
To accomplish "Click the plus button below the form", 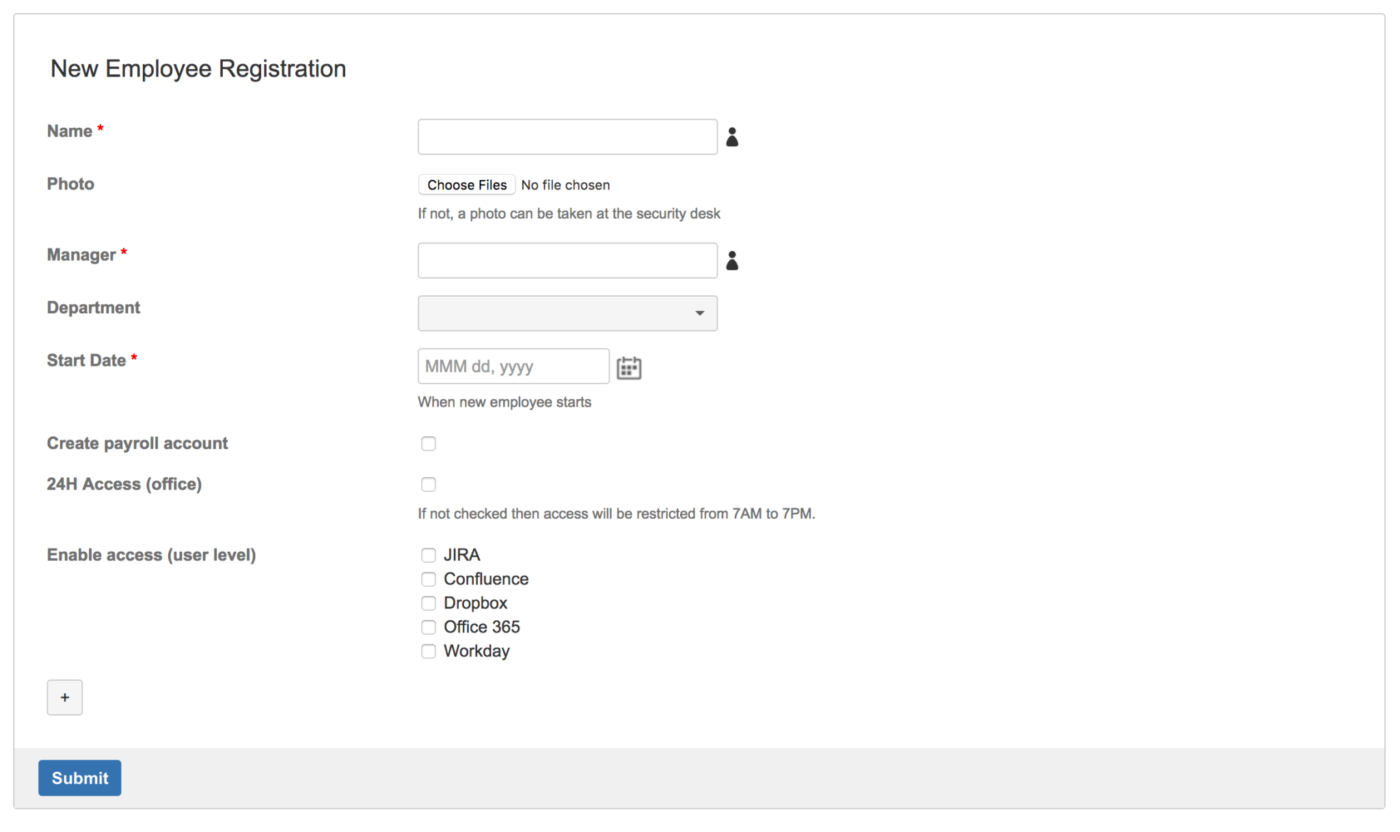I will [64, 697].
